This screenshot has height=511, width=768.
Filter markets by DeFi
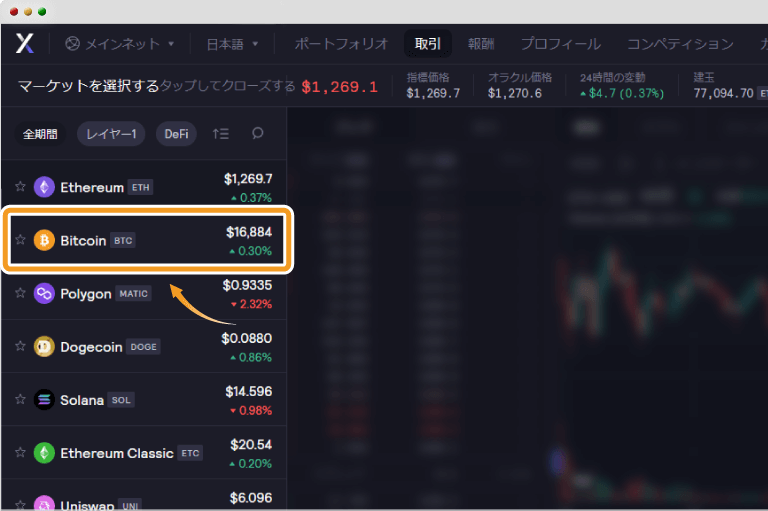click(176, 134)
